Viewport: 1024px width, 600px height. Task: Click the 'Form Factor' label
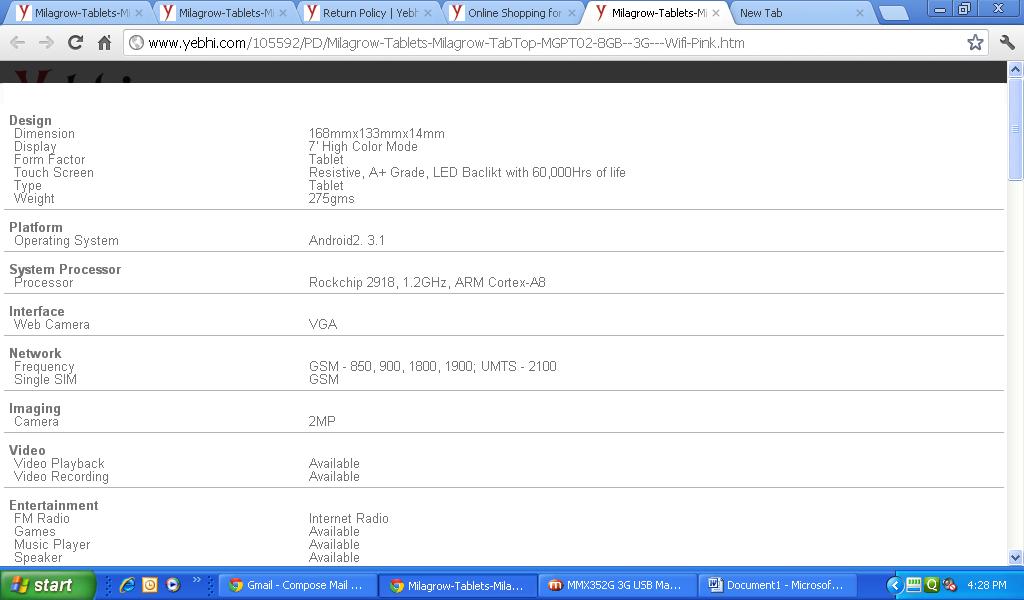point(50,160)
